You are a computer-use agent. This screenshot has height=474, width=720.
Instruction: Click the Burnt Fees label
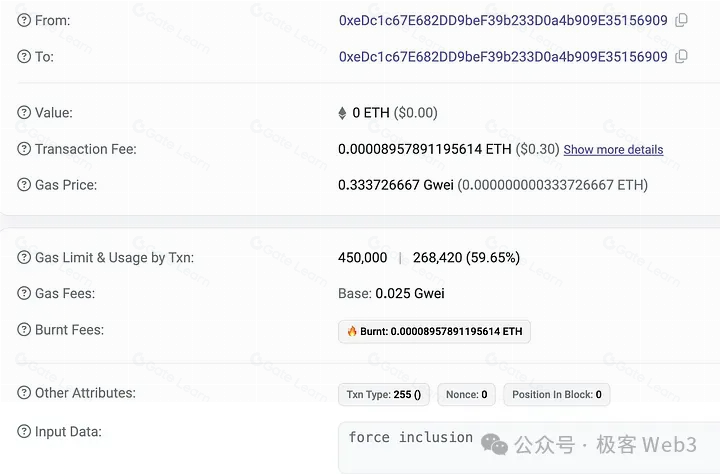69,330
